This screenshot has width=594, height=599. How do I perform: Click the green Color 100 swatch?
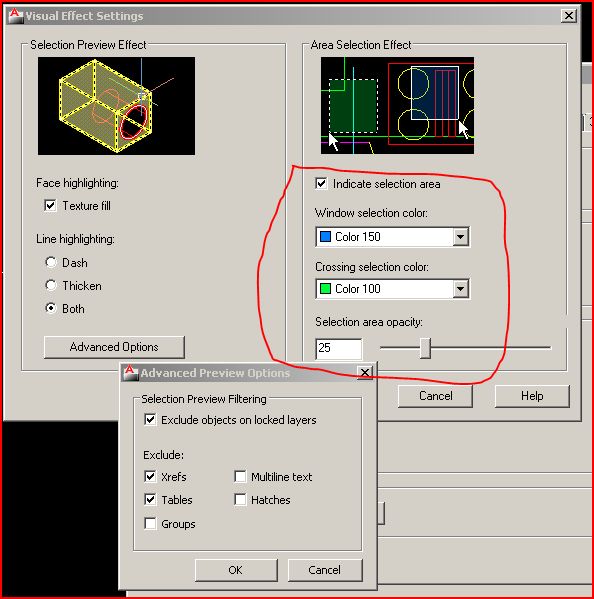(325, 289)
